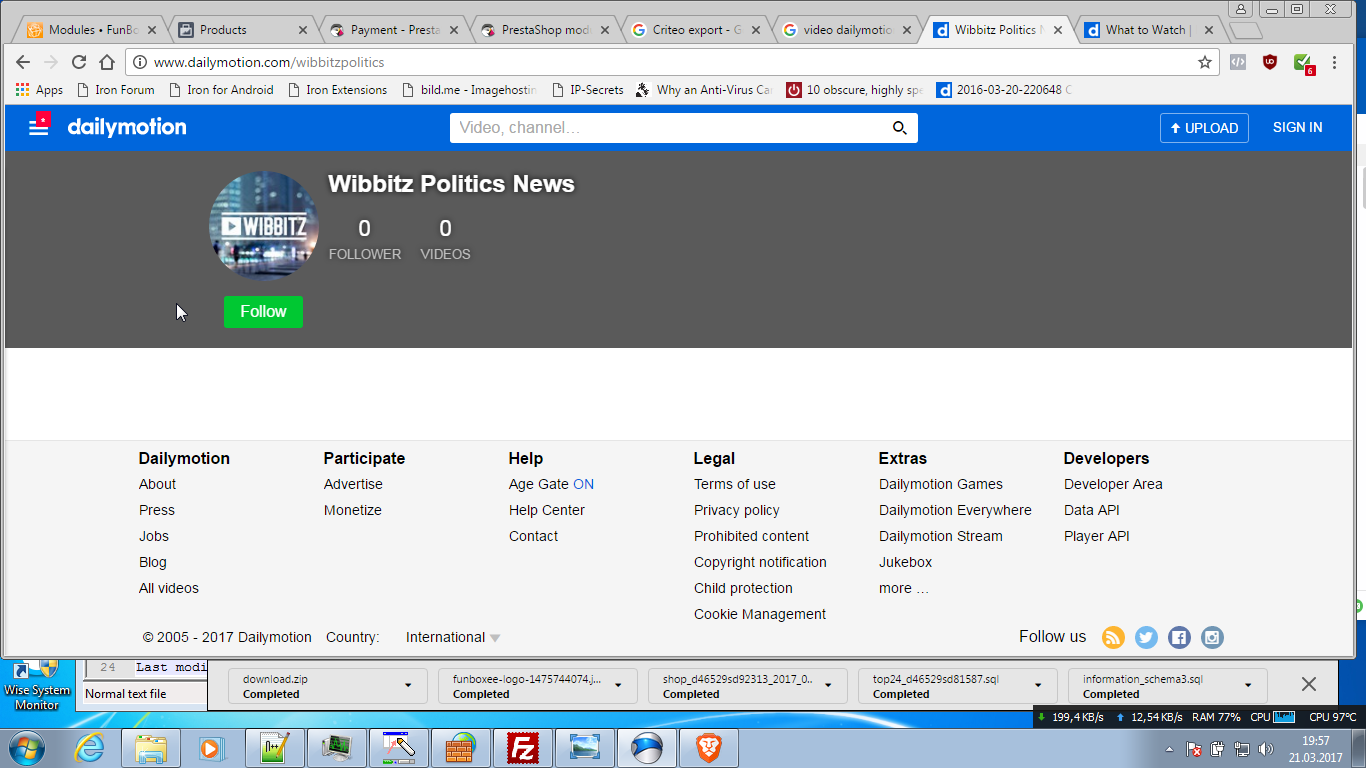Click the browser address bar
1366x768 pixels.
(672, 62)
